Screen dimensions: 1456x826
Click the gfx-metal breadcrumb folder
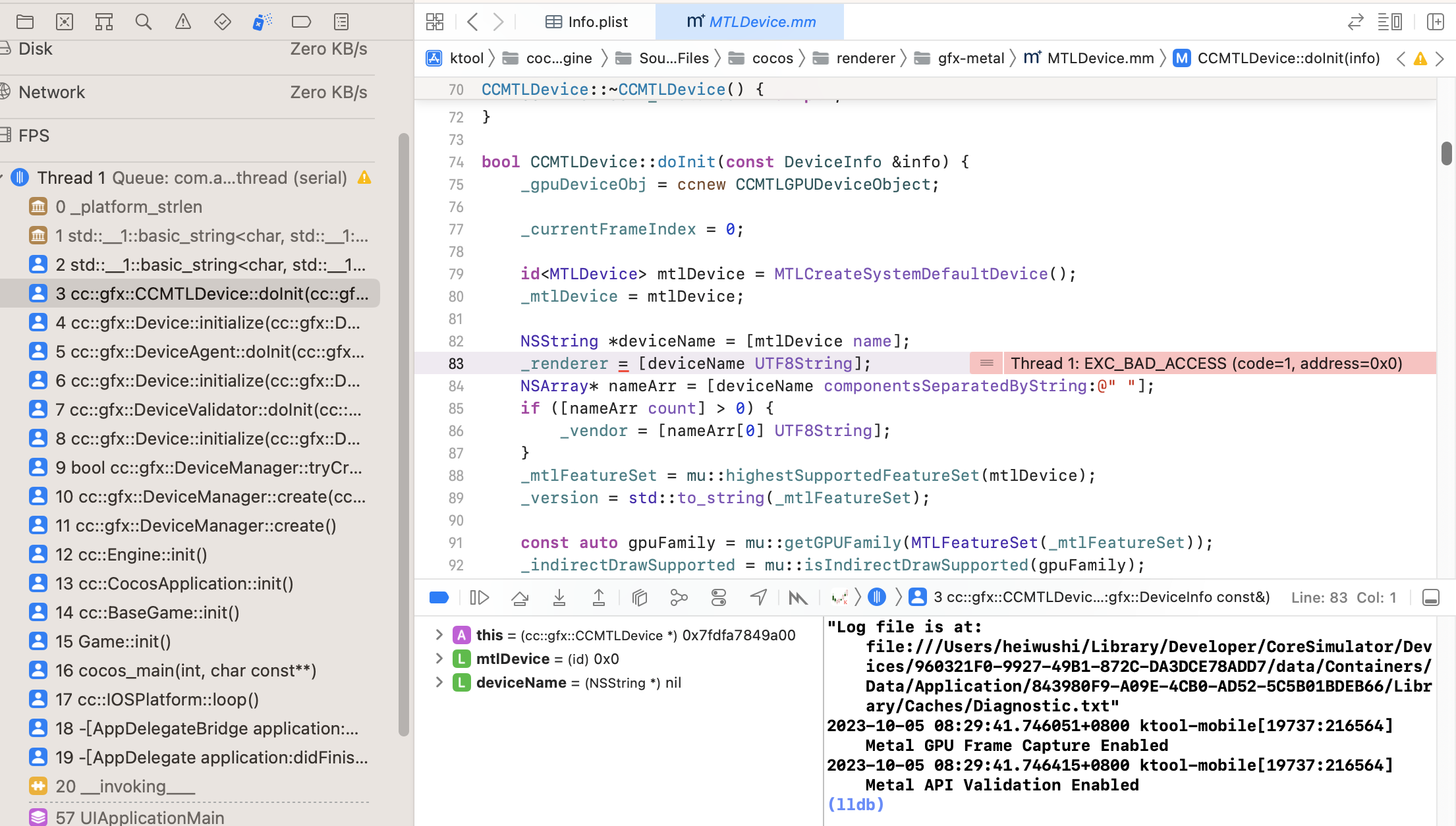click(x=970, y=58)
